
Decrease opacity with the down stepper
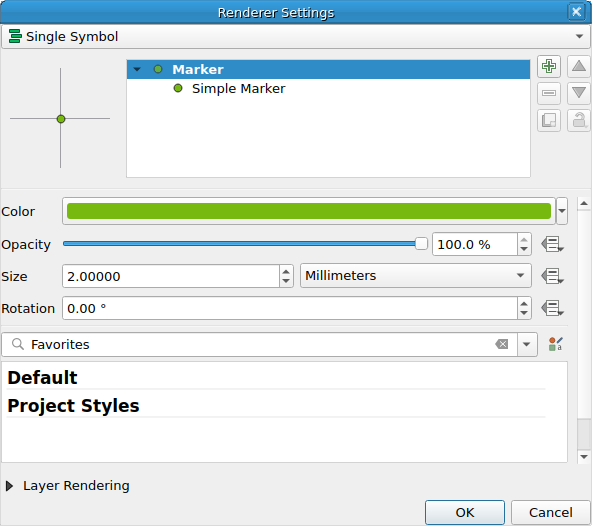click(524, 249)
